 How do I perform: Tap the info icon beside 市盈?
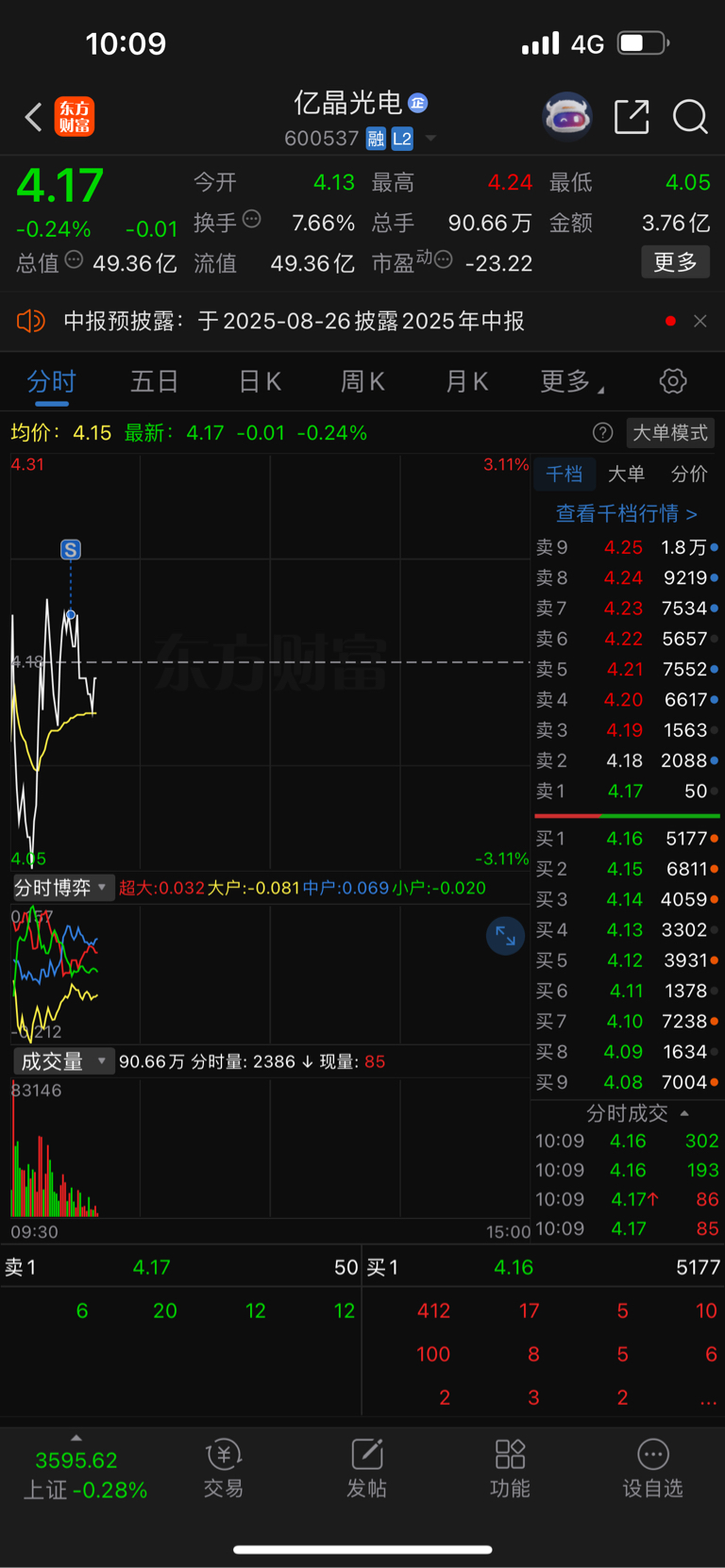(443, 259)
